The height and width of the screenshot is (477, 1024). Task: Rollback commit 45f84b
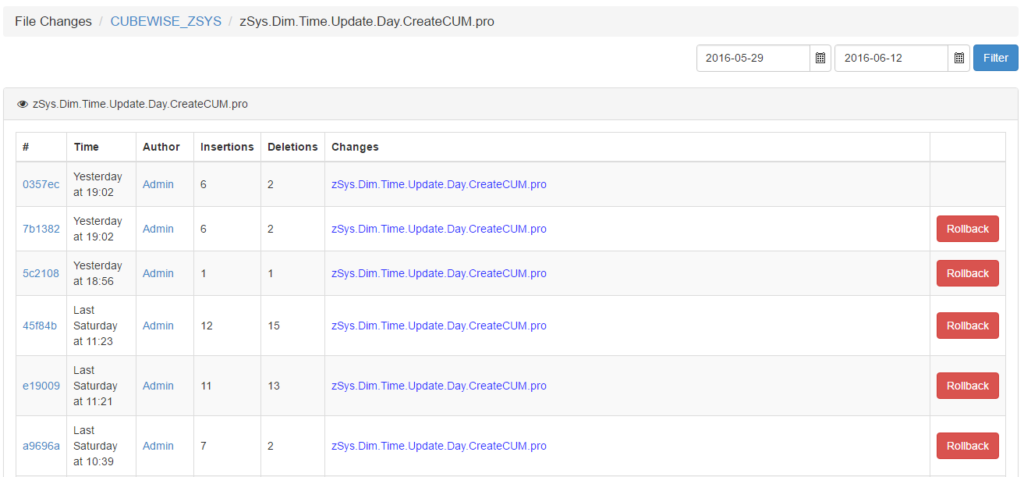point(967,326)
